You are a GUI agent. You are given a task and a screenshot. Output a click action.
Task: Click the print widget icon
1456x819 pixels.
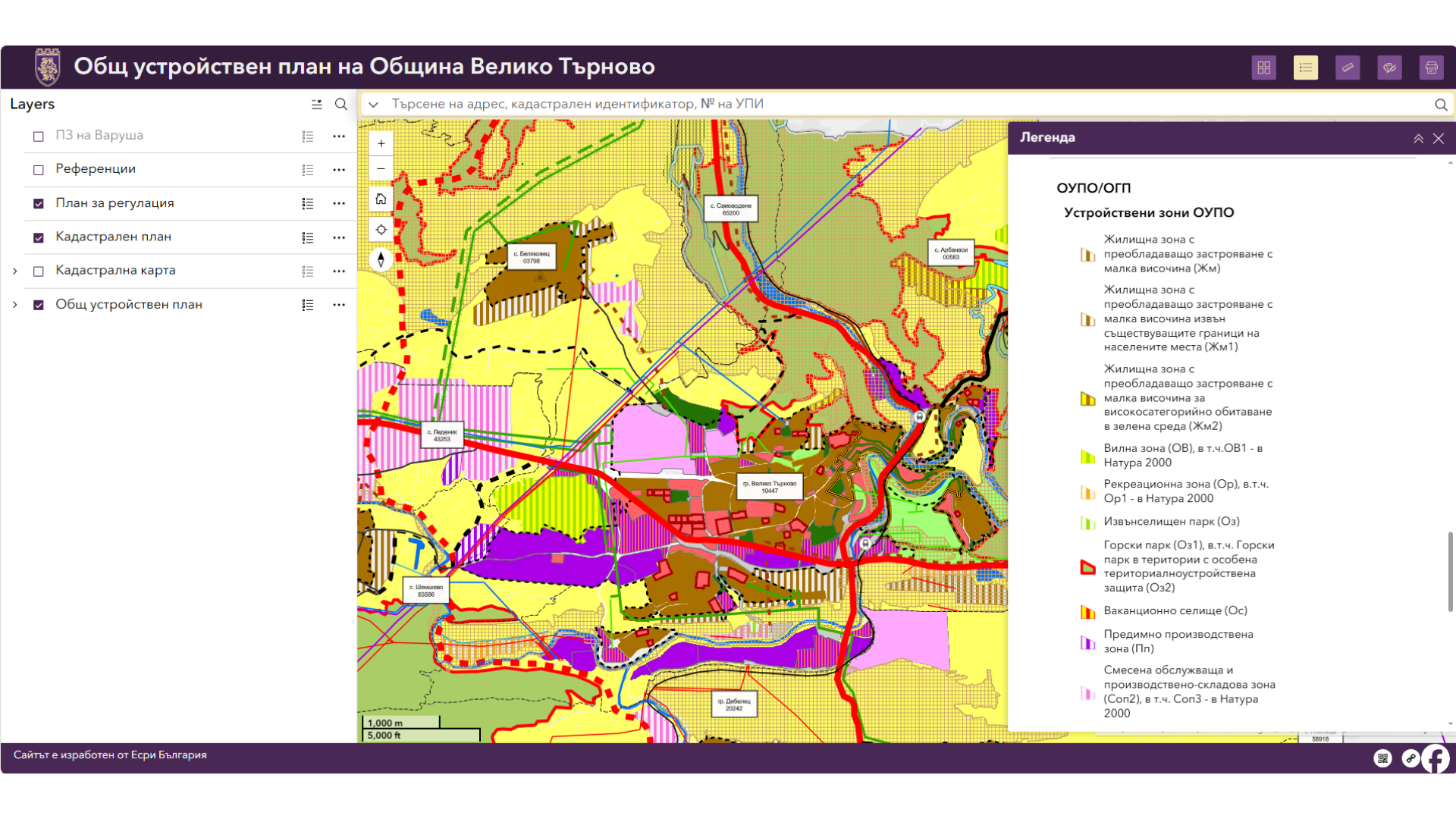pyautogui.click(x=1431, y=67)
